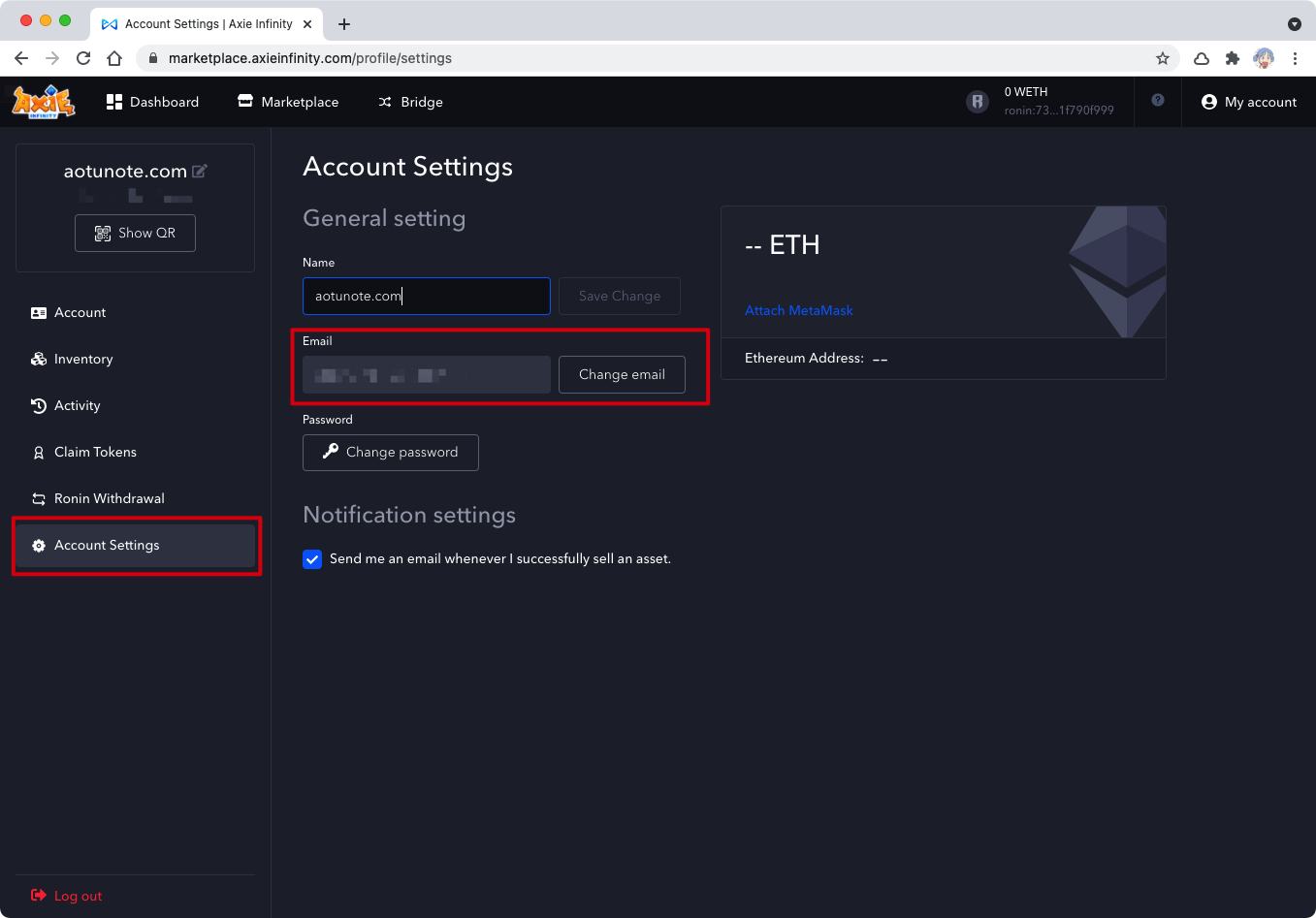Click the -- ETH balance text

click(783, 244)
